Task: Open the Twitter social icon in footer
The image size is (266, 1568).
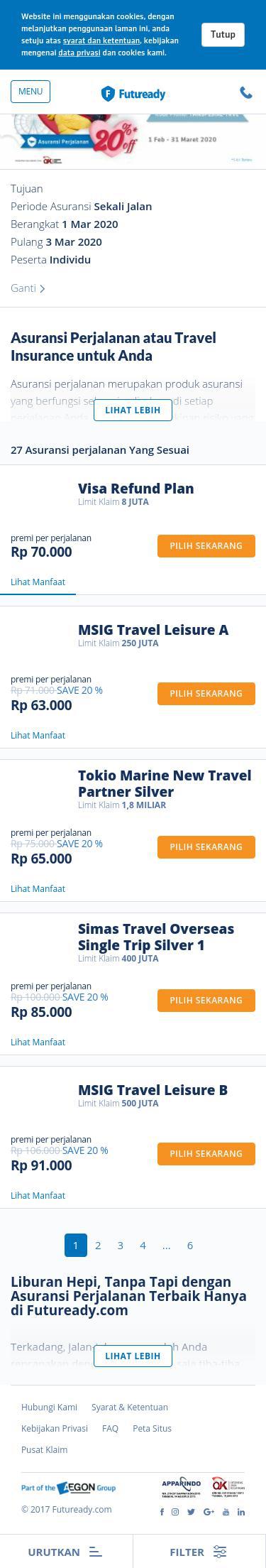Action: click(x=191, y=1512)
